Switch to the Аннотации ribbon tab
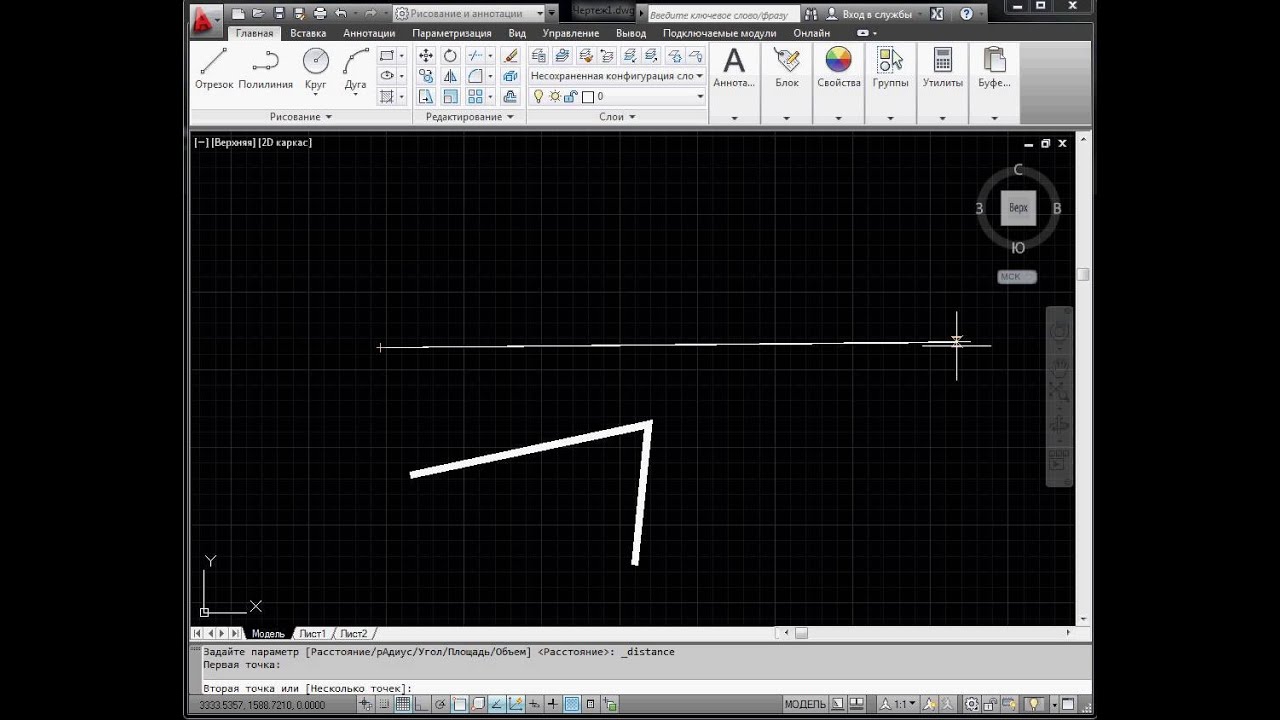1280x720 pixels. pos(369,33)
